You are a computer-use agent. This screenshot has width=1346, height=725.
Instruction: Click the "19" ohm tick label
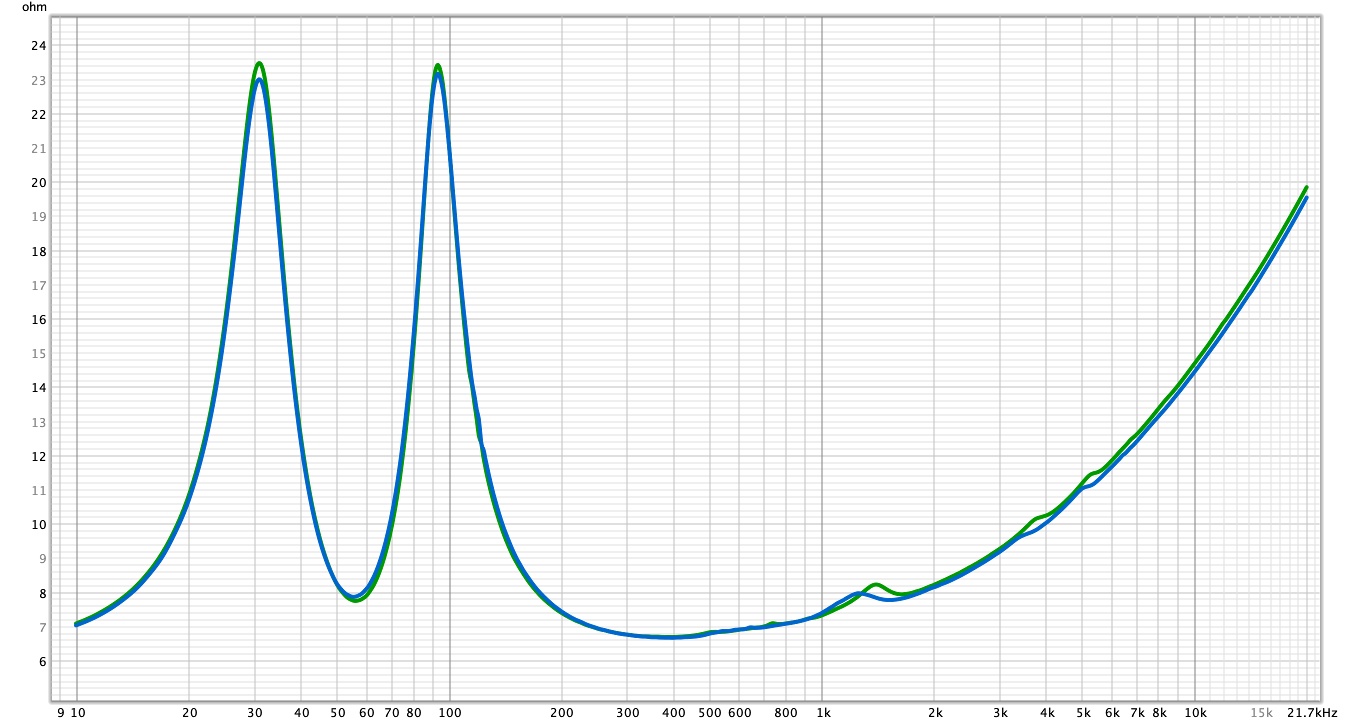[x=38, y=216]
